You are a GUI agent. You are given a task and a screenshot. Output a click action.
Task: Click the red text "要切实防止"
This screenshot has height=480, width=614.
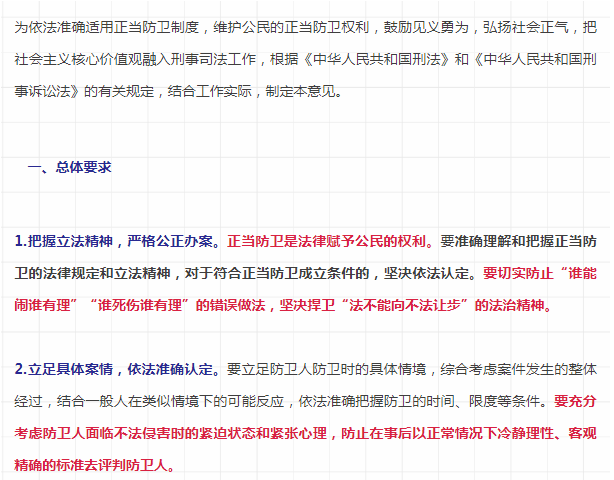coord(518,273)
